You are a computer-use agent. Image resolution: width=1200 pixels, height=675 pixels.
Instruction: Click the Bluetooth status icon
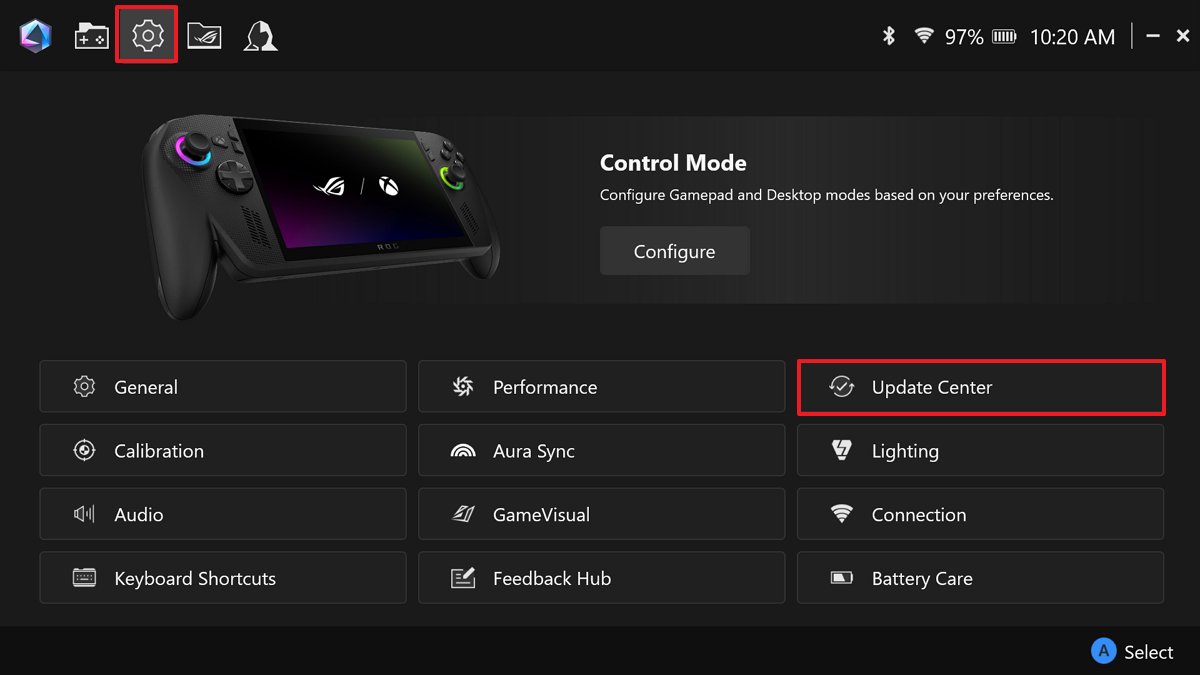pyautogui.click(x=888, y=37)
